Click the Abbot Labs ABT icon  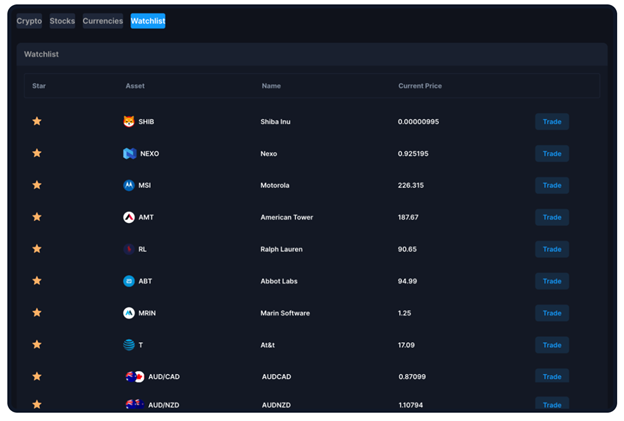pos(129,281)
